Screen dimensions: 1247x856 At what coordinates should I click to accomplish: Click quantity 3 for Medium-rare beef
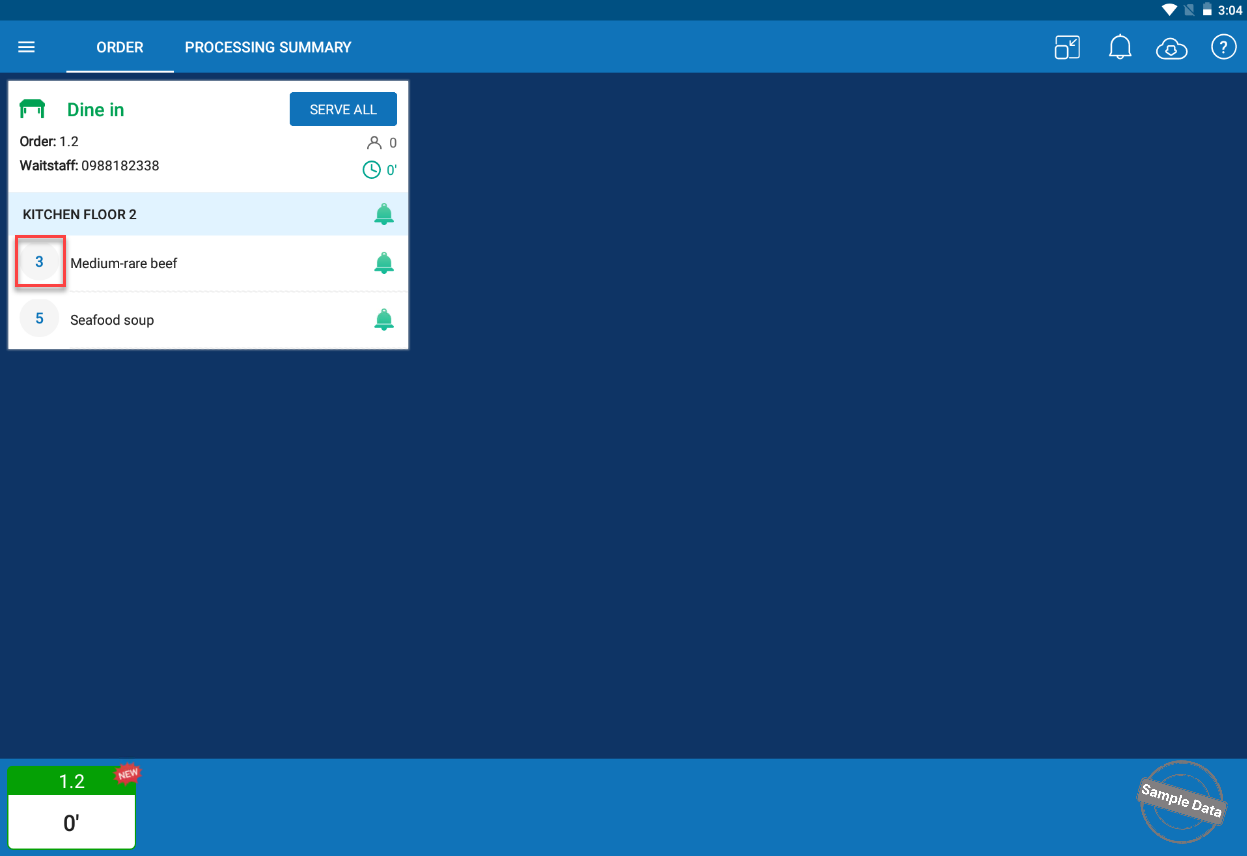coord(40,262)
